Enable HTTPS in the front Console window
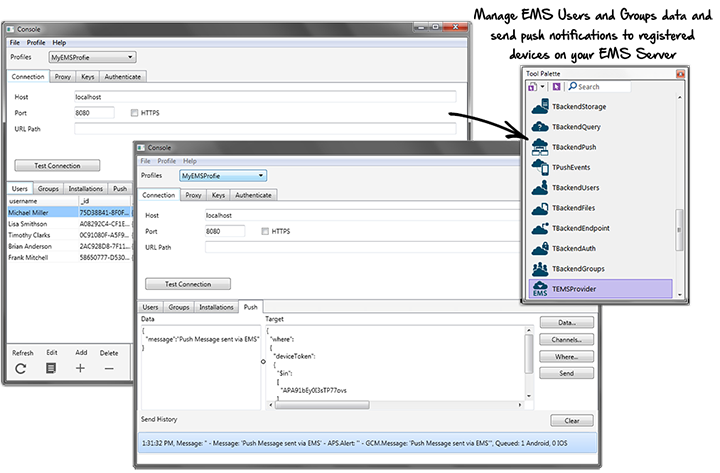Screen dimensions: 720x473 click(x=265, y=231)
